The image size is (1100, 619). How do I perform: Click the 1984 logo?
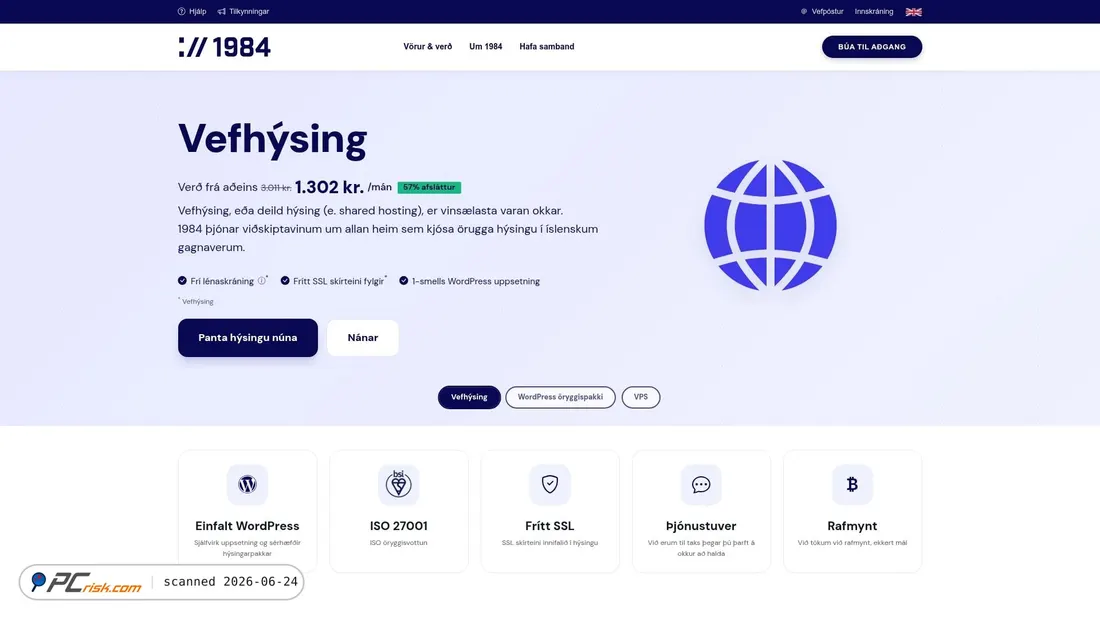224,47
